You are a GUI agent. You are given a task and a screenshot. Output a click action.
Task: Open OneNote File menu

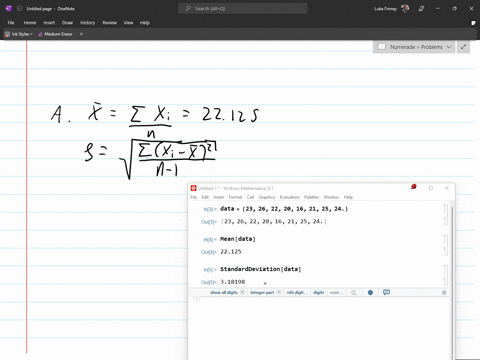11,23
